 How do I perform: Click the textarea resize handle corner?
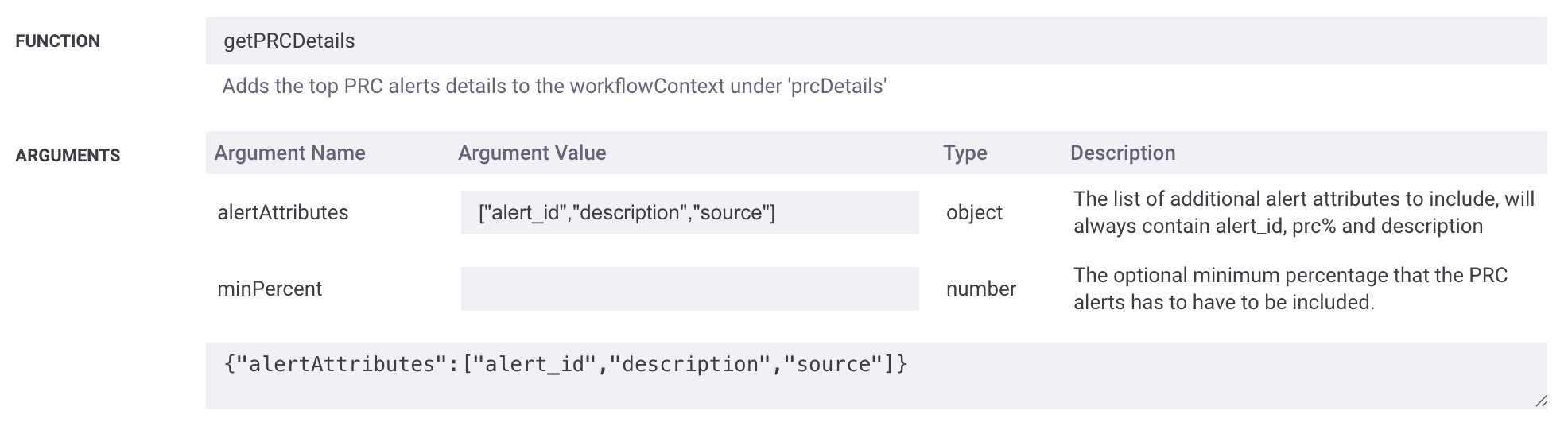click(x=1540, y=401)
